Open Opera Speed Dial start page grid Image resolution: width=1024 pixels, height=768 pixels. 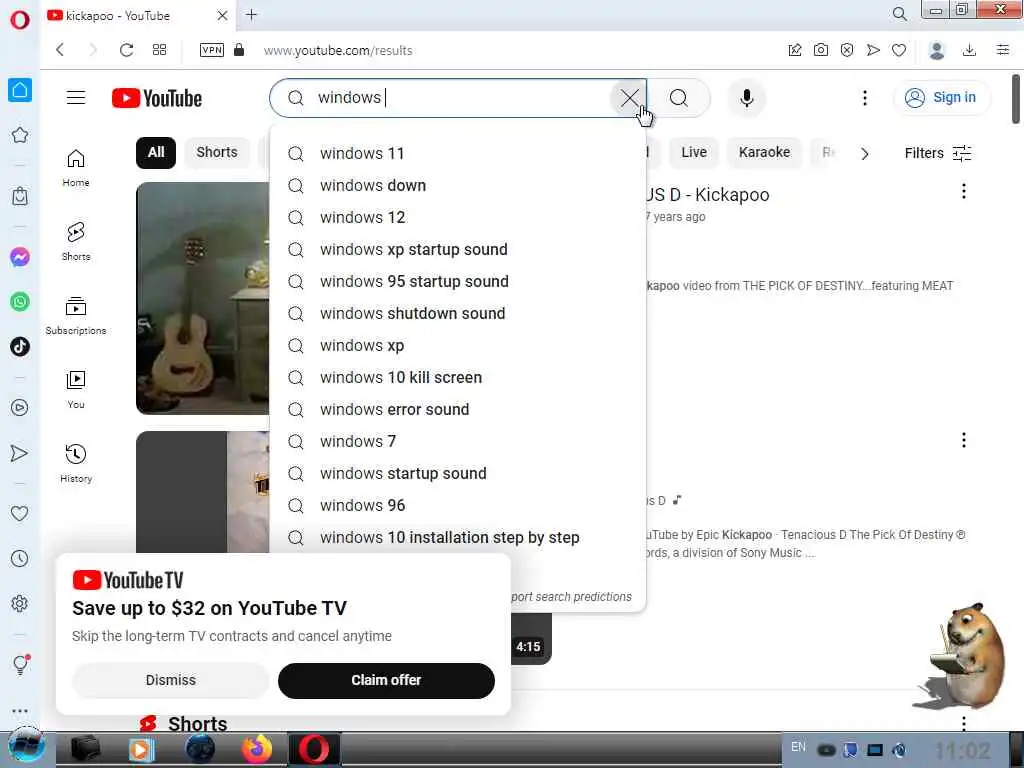[159, 50]
